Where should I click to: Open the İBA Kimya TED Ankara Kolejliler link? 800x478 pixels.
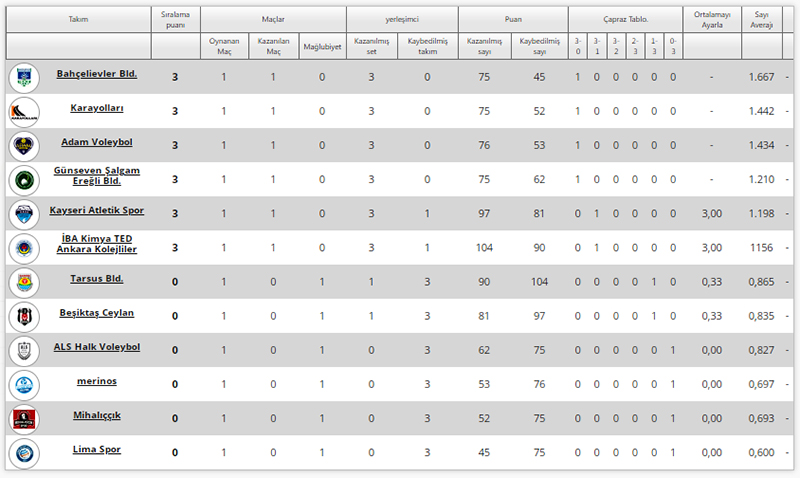click(97, 243)
